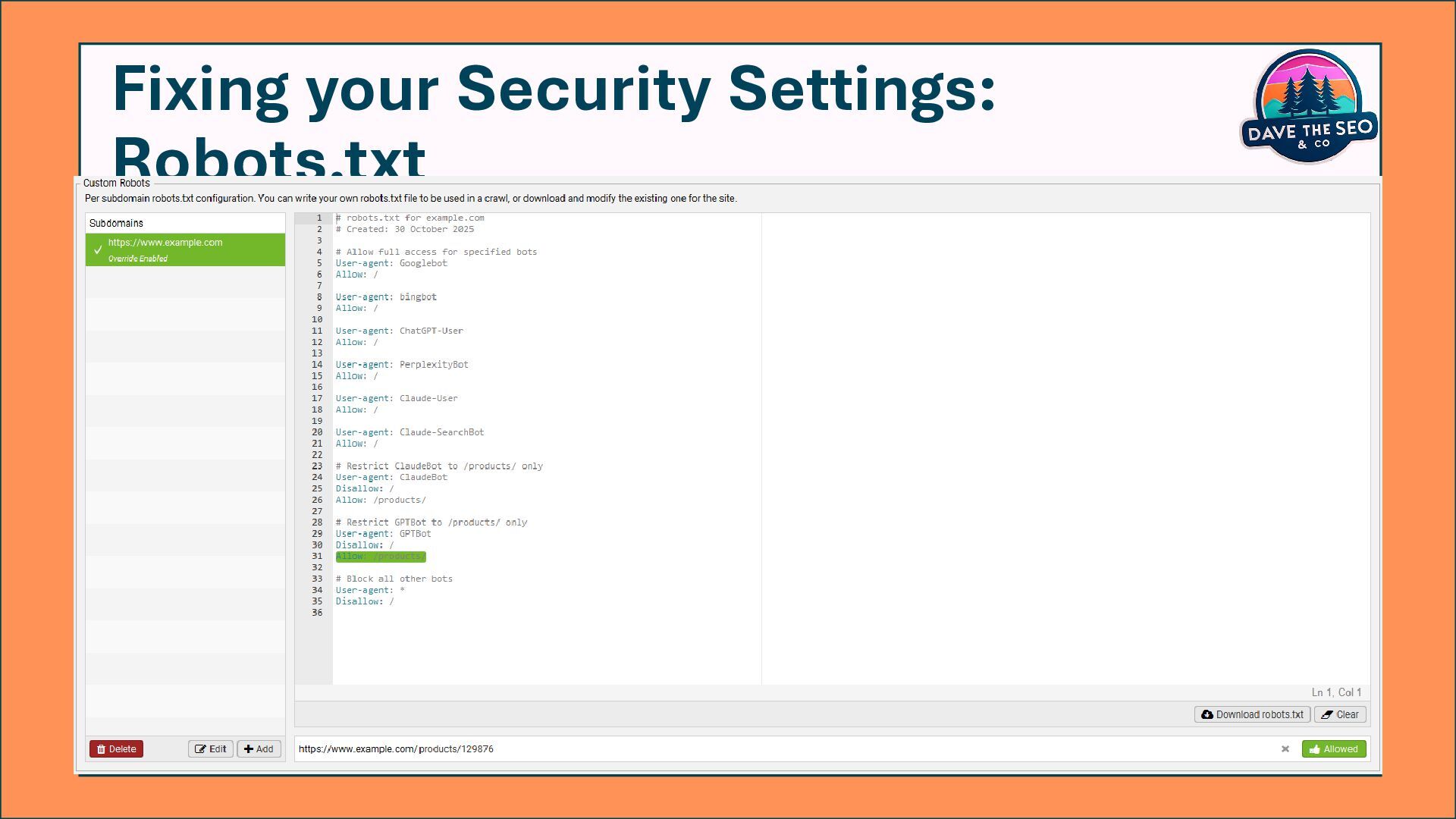Viewport: 1456px width, 819px height.
Task: Click the User-agent: PerplexityBot line
Action: coord(402,365)
